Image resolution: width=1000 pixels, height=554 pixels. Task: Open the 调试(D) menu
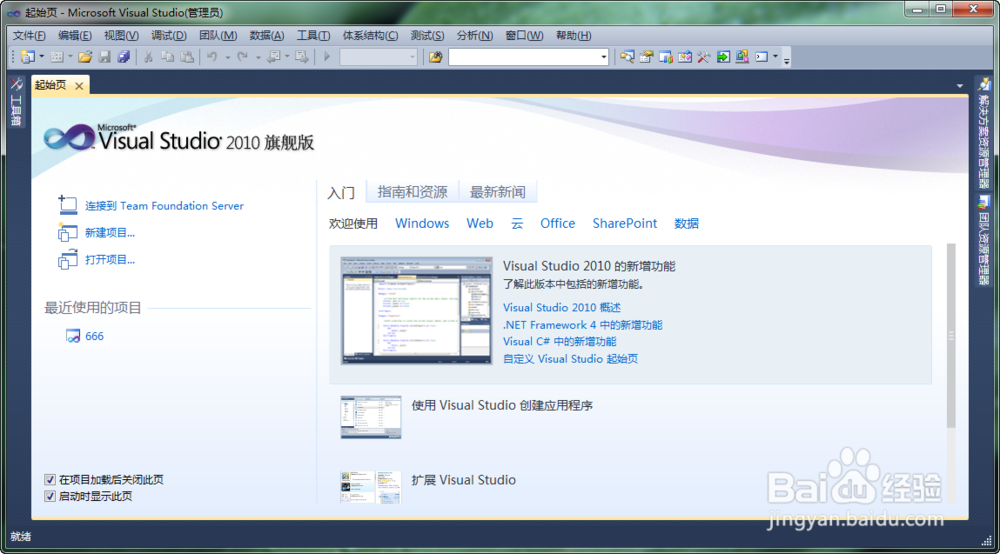pos(169,35)
